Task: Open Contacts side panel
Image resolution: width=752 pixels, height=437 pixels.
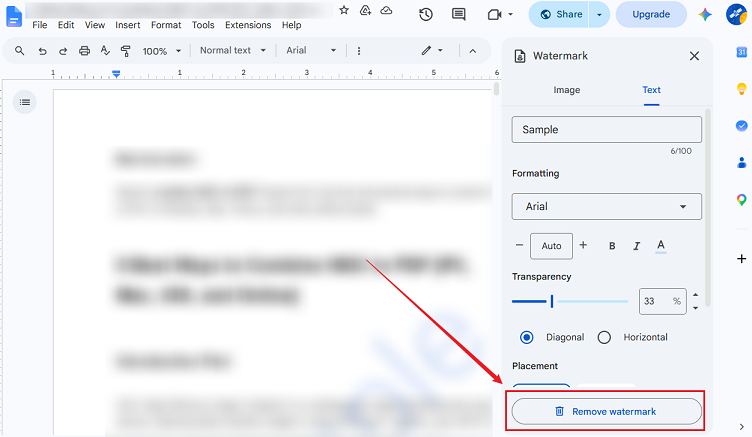Action: 741,163
